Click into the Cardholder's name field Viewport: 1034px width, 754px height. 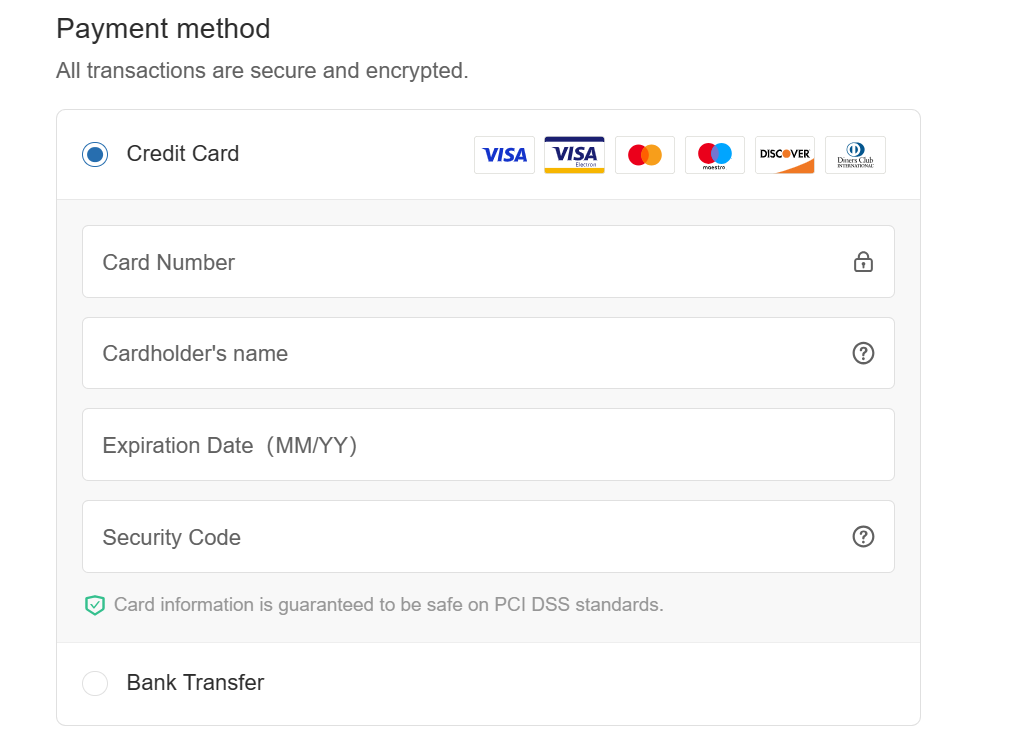460,353
